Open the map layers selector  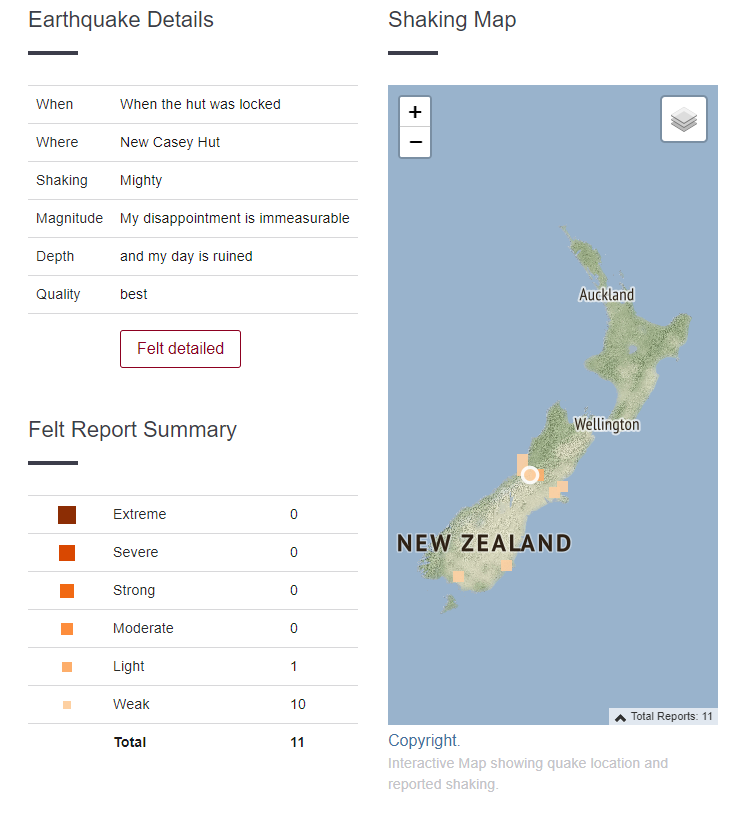click(684, 120)
